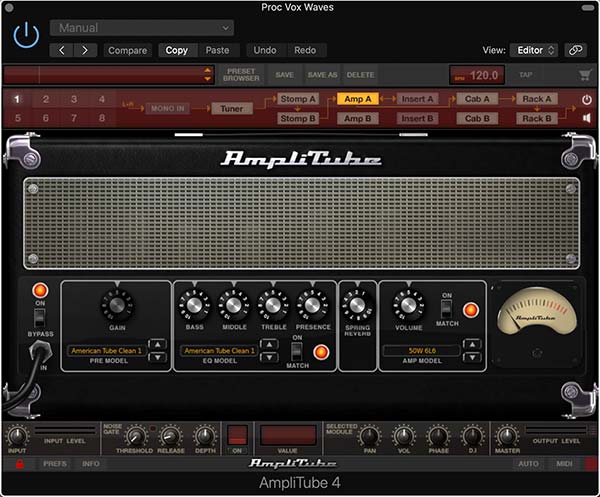Screen dimensions: 600x497
Task: Click the red lock icon
Action: pyautogui.click(x=20, y=464)
